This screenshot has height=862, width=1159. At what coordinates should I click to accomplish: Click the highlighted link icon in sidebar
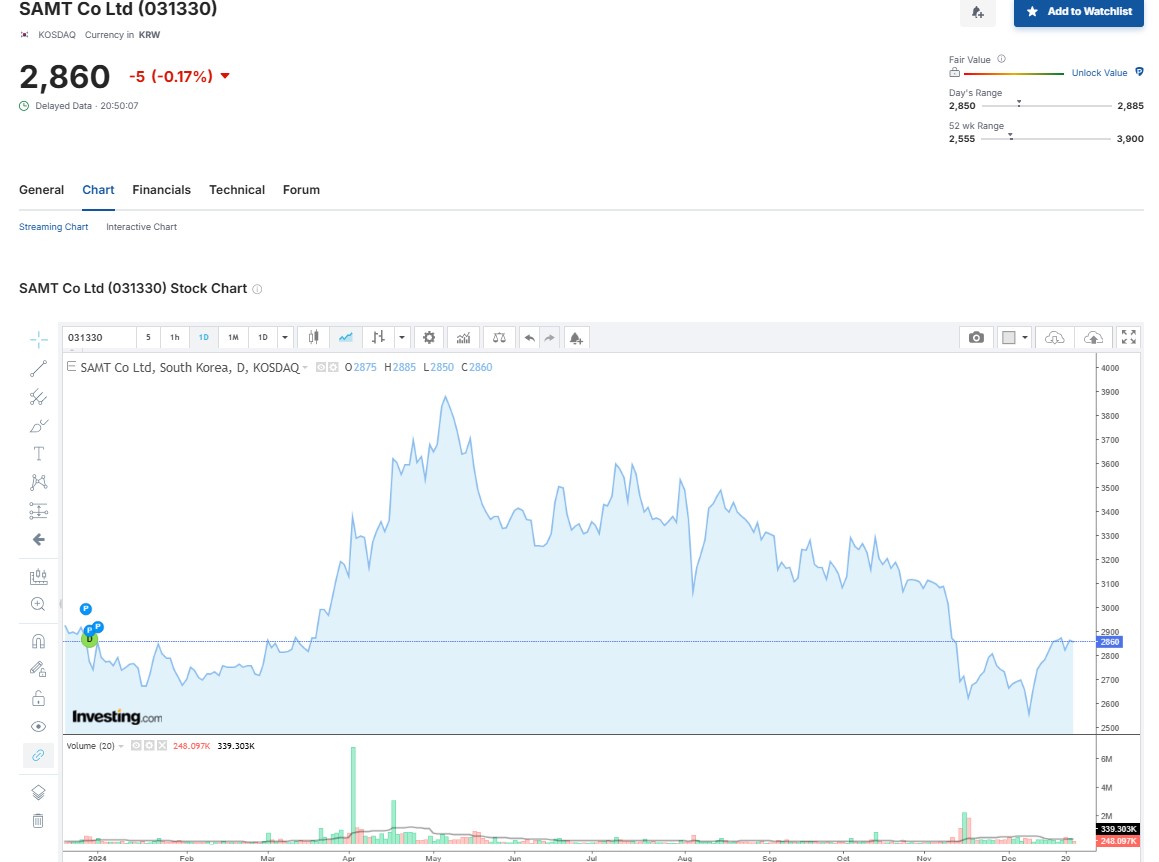38,756
